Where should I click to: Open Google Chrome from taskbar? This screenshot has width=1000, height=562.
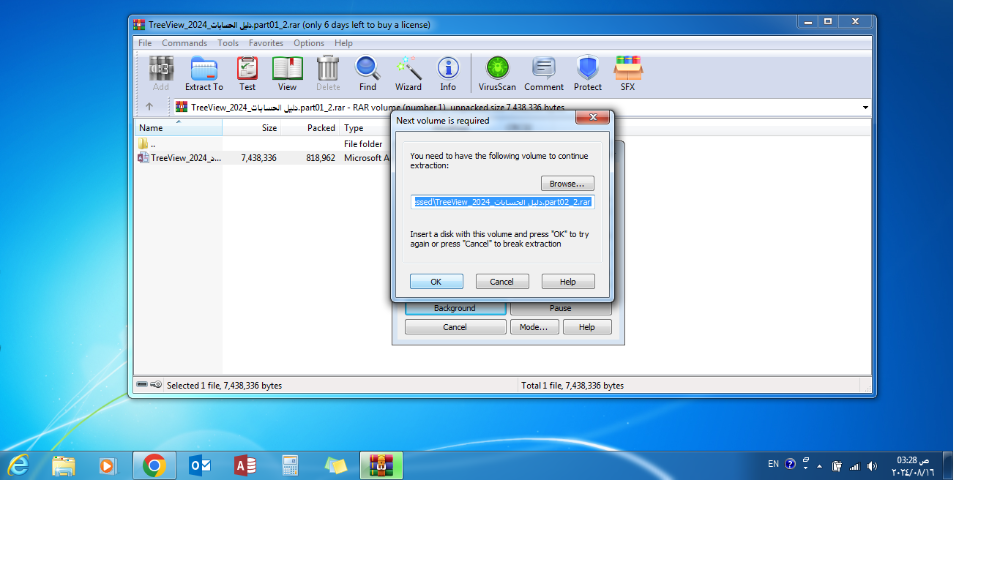[154, 466]
